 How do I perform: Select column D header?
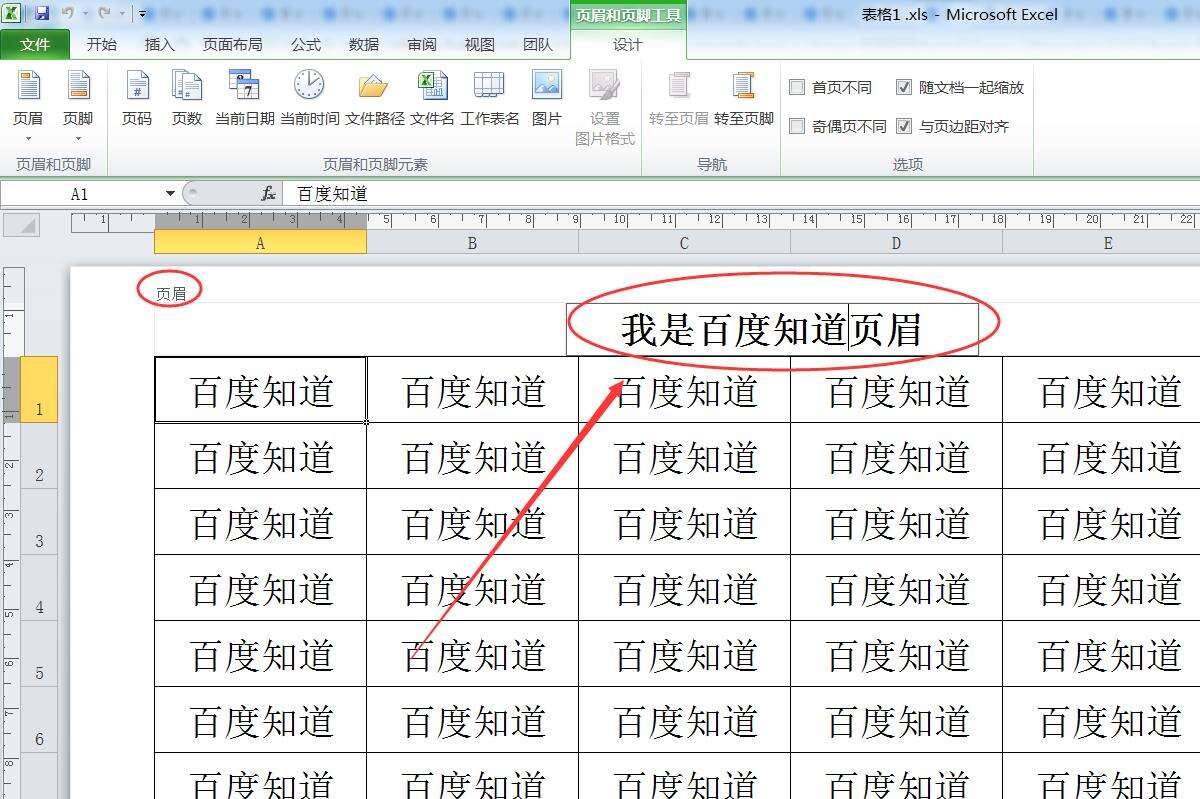[896, 243]
